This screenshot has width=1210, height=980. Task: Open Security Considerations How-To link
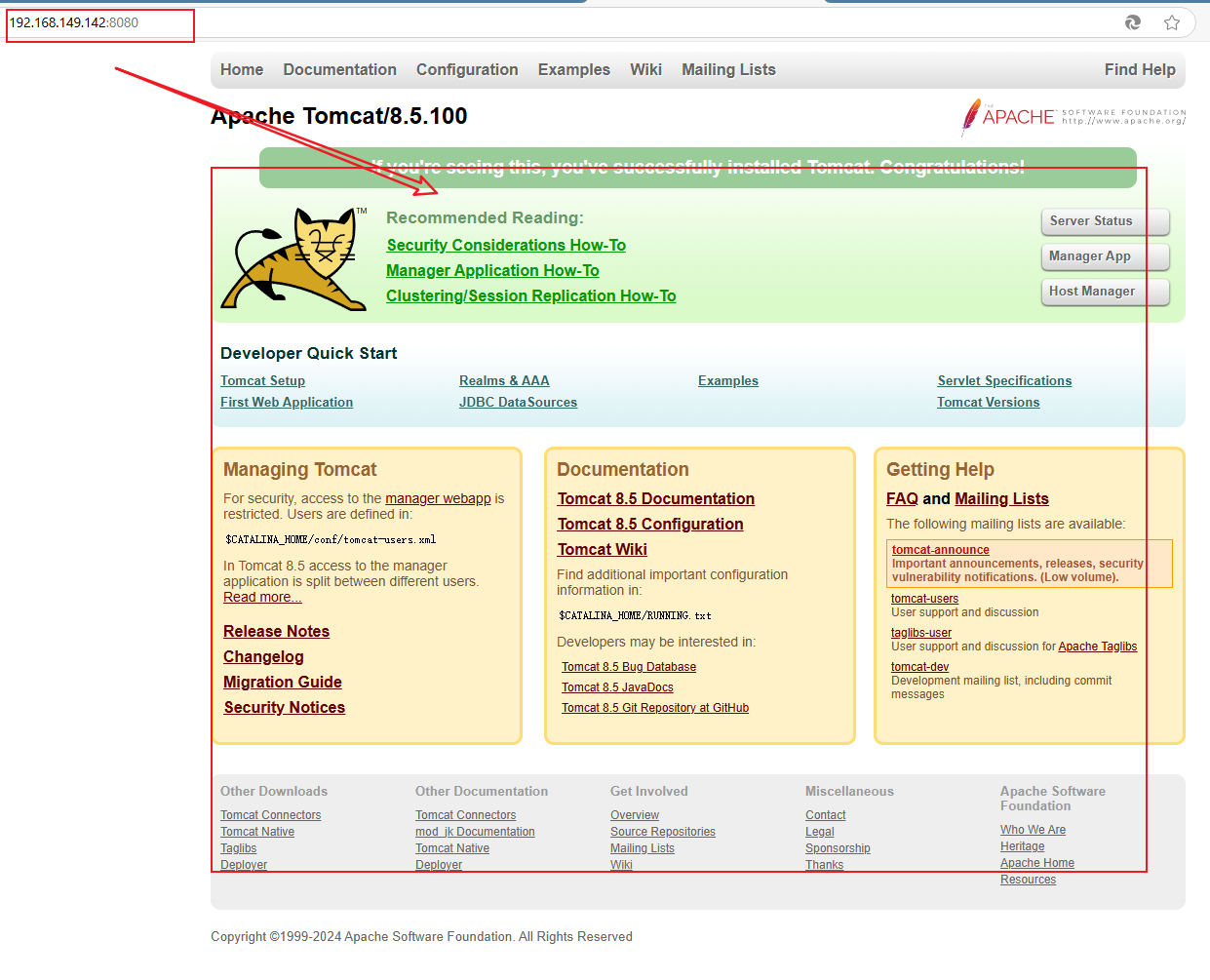click(x=506, y=245)
